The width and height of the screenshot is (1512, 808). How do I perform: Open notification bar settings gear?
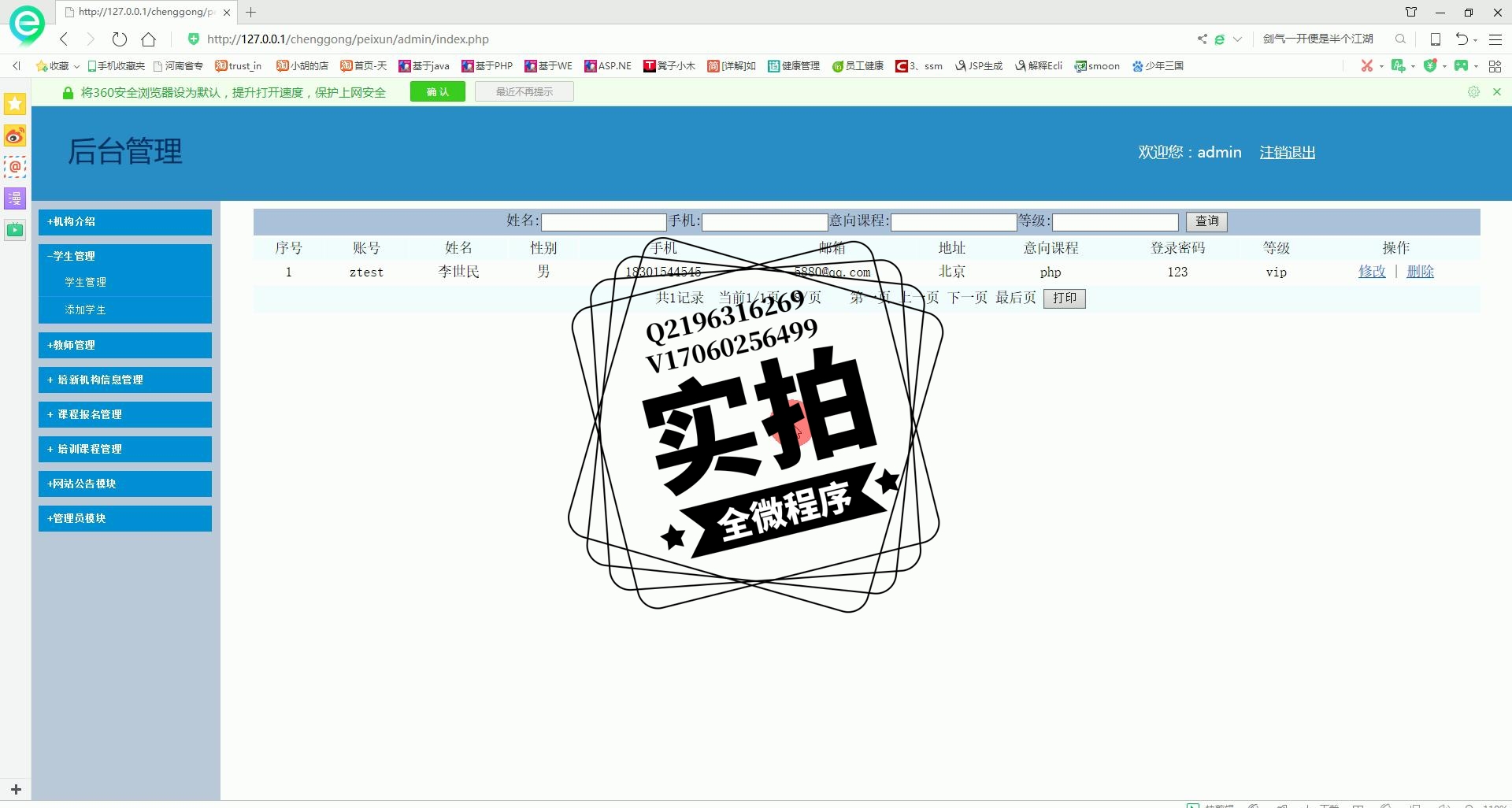pos(1473,92)
